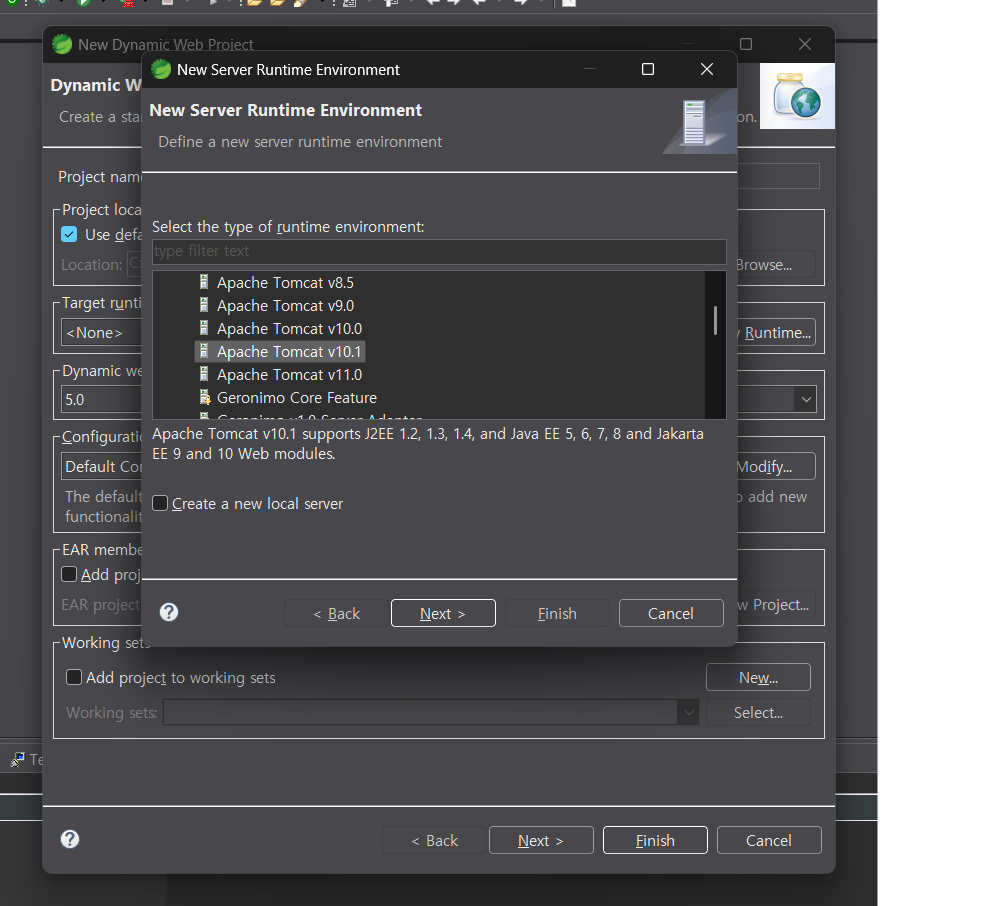Click the New Project... EAR button
The height and width of the screenshot is (906, 991).
[x=777, y=605]
